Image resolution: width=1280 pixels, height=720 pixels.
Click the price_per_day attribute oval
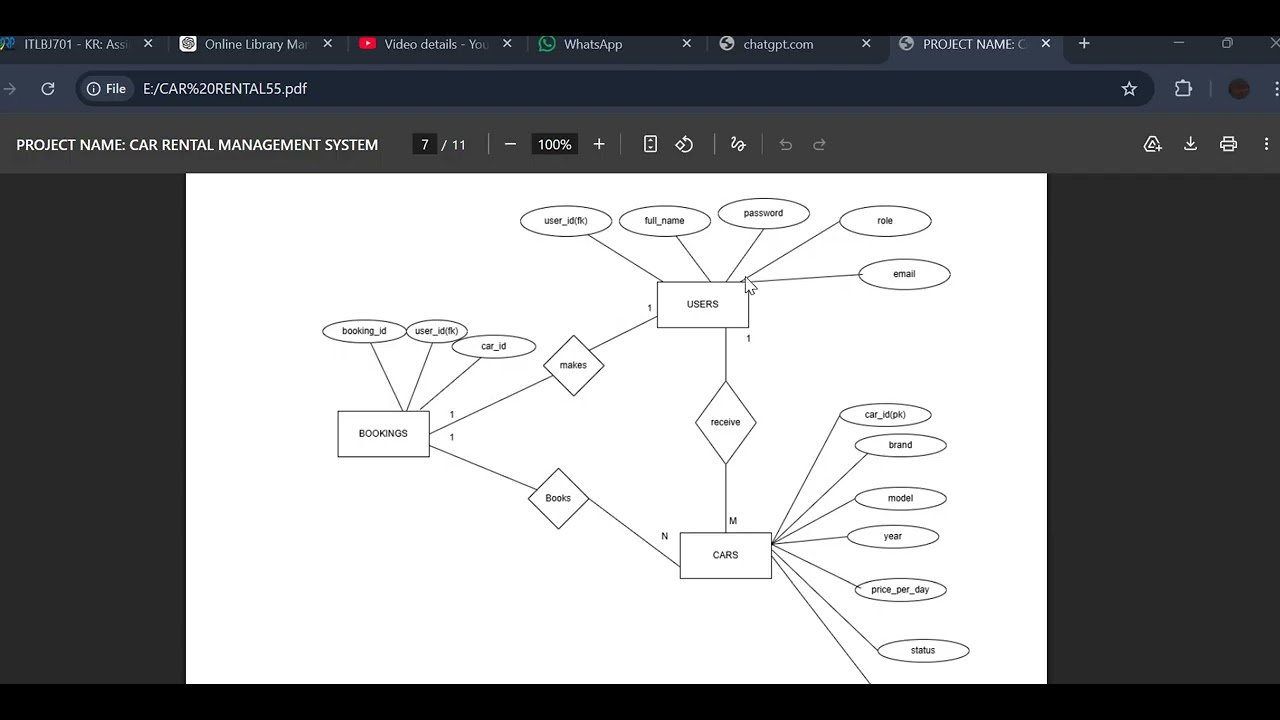[900, 590]
